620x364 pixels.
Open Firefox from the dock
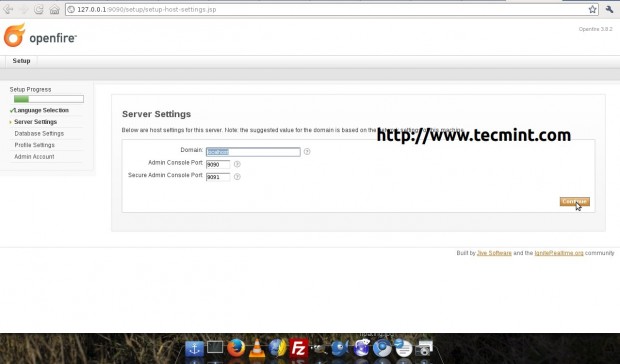tap(236, 348)
